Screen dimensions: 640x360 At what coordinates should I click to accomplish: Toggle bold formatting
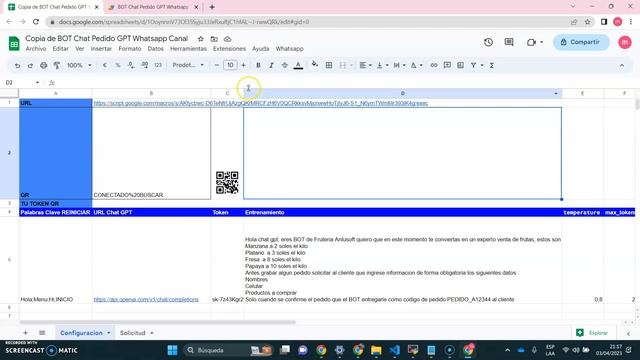coord(258,65)
